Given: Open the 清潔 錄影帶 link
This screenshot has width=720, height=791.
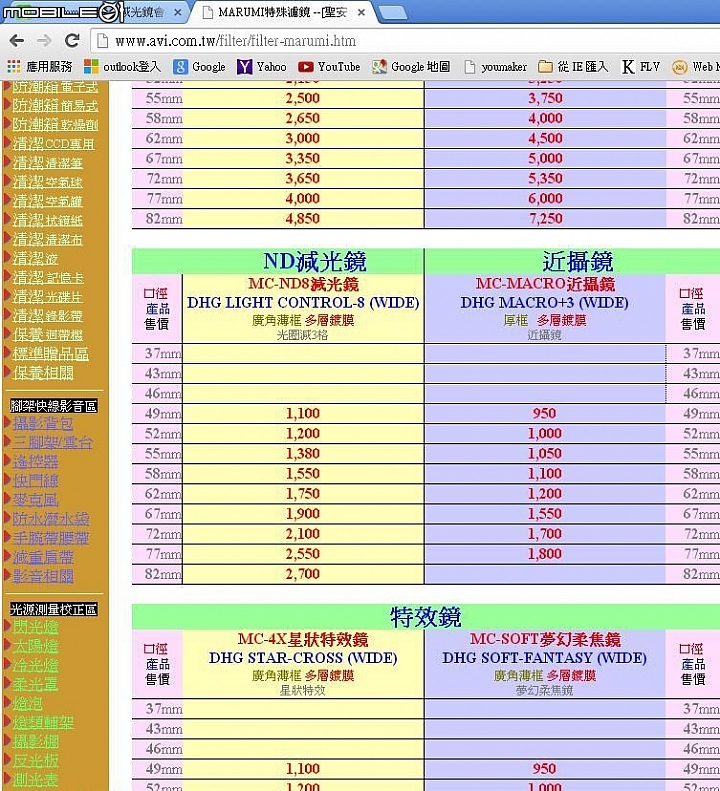Looking at the screenshot, I should (47, 316).
